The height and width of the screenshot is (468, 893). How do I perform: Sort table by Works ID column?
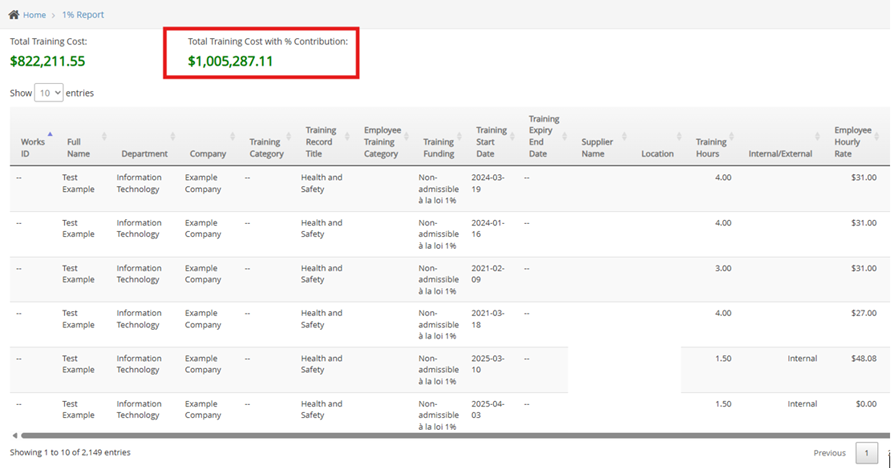tap(33, 148)
